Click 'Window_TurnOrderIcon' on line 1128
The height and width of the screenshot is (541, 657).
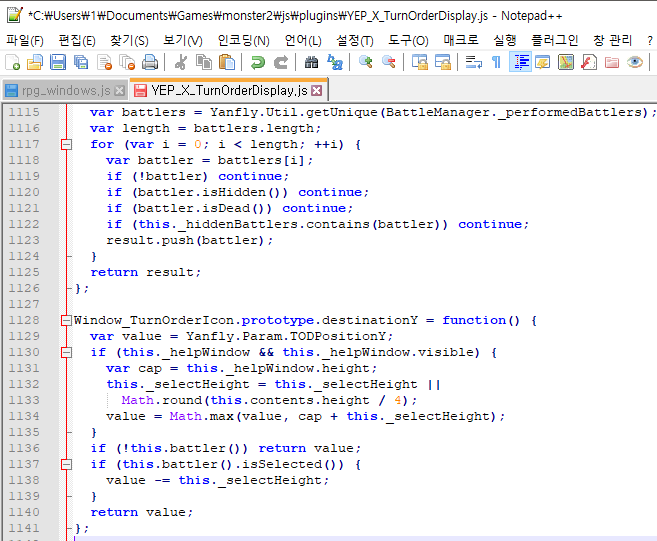[154, 321]
